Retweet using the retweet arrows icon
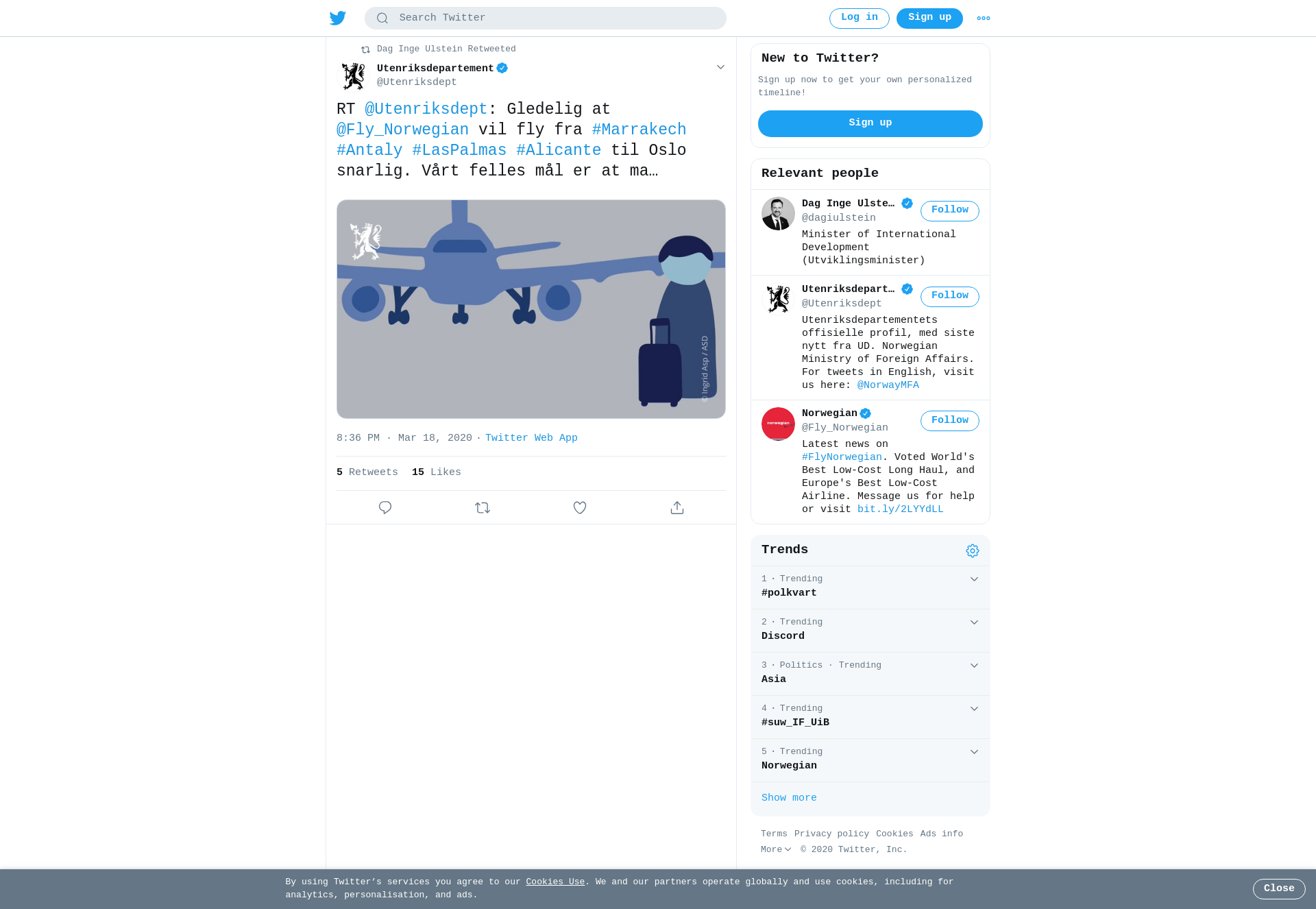1316x909 pixels. click(x=483, y=507)
